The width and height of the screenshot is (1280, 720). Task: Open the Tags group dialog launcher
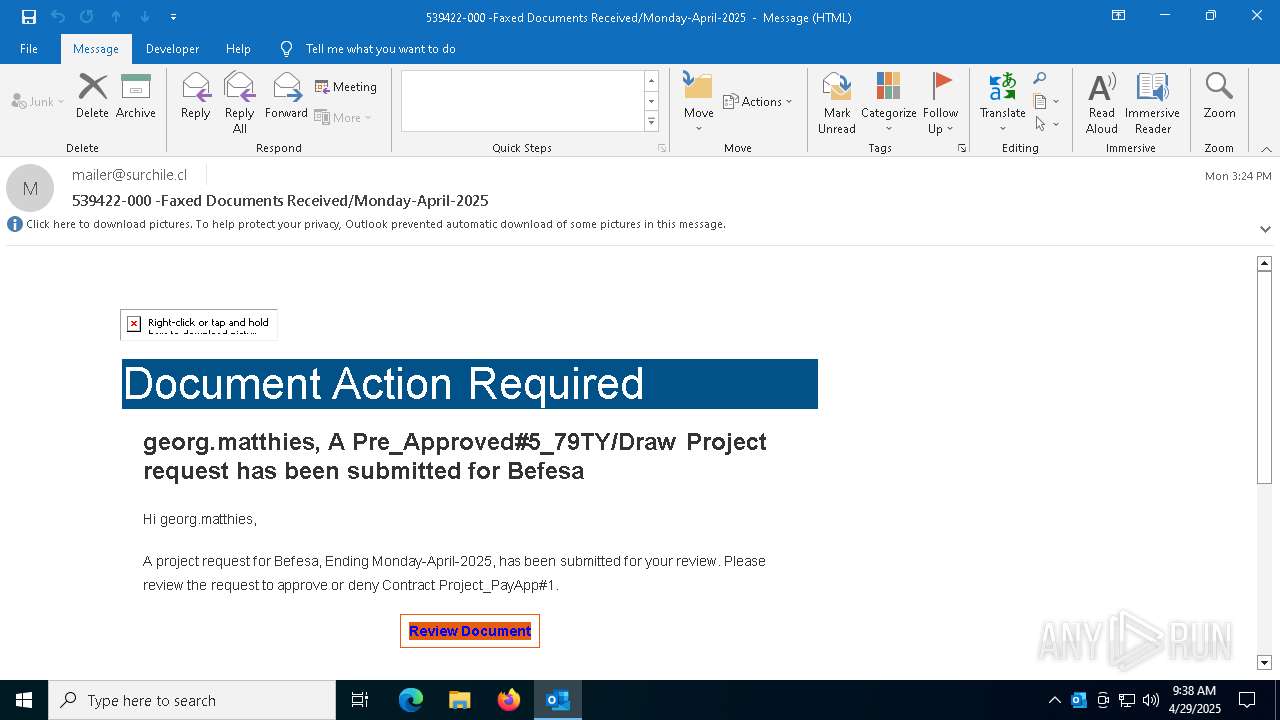tap(962, 148)
